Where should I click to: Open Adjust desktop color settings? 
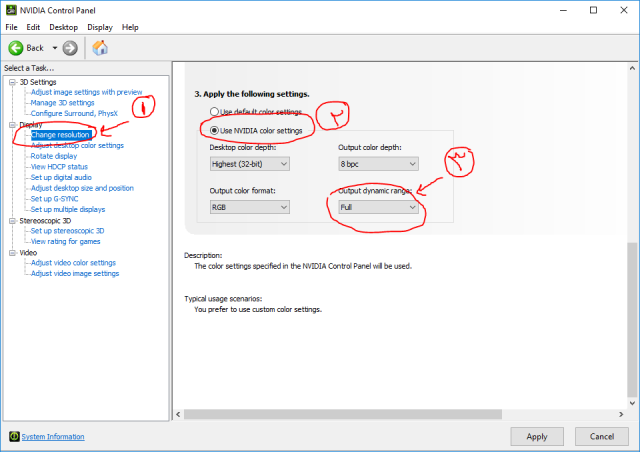(77, 145)
